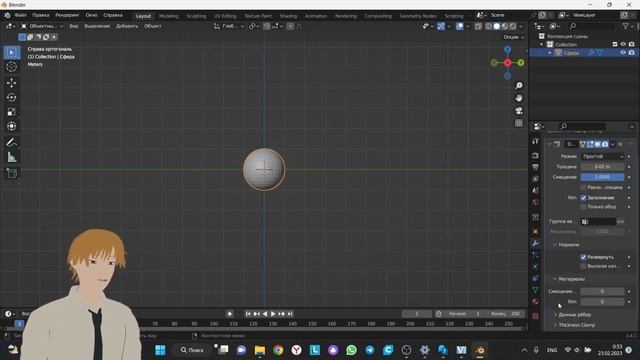Click the blue Z axis gizmo ball
This screenshot has width=640, height=360.
507,49
